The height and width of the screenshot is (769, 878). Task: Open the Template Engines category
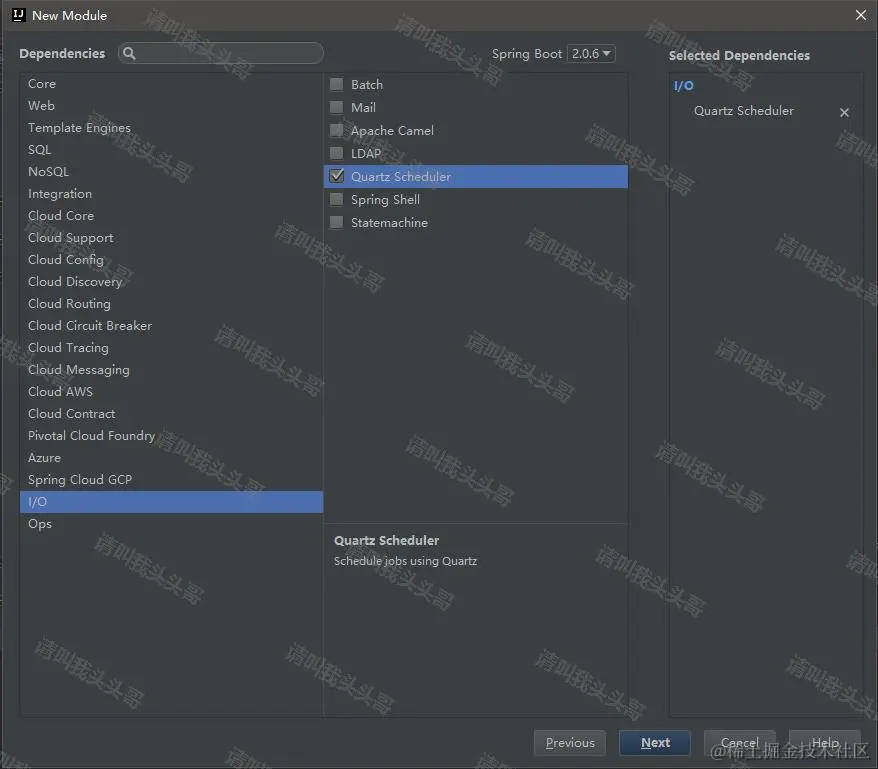[x=171, y=128]
